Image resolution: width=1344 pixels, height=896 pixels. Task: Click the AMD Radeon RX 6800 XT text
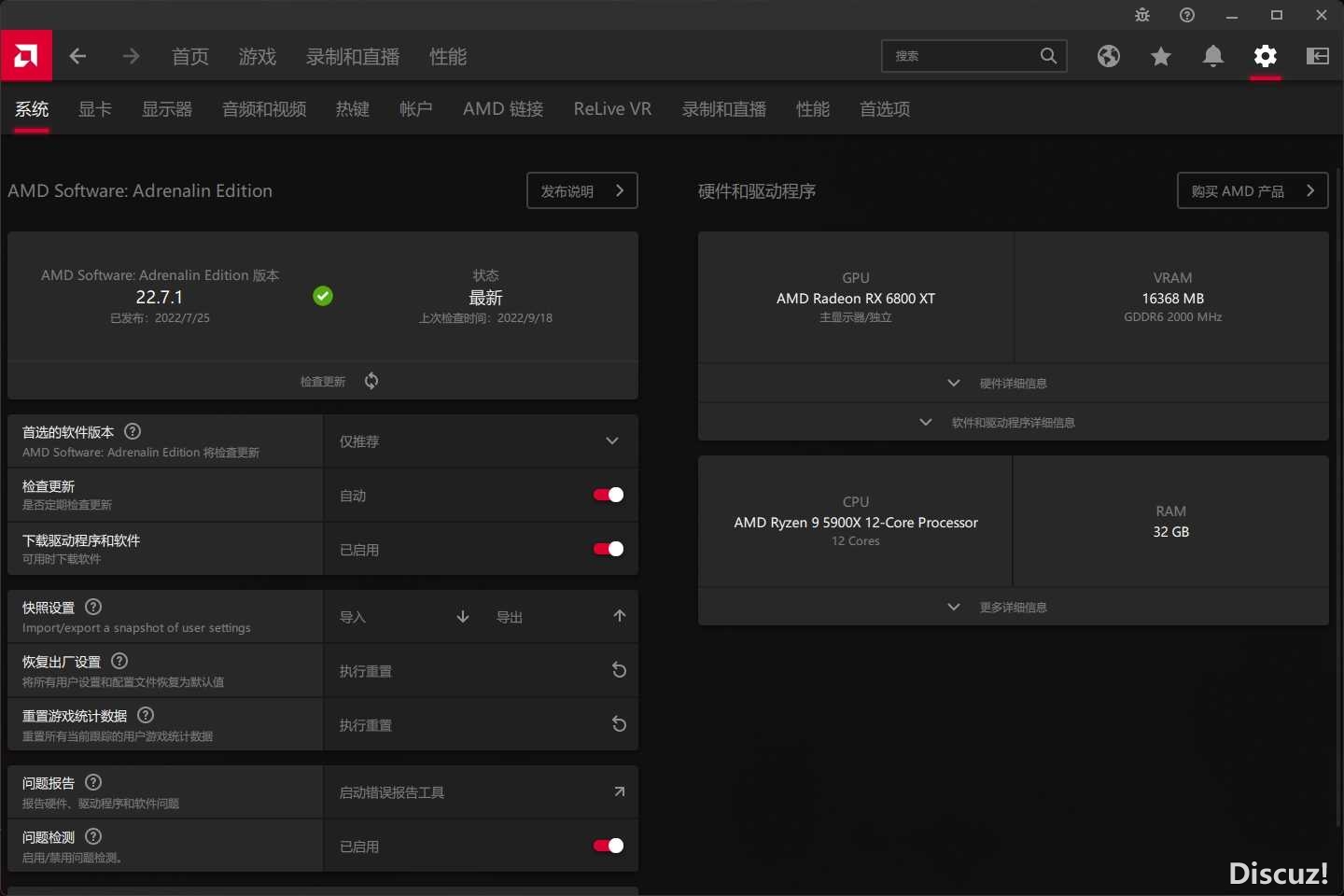856,299
